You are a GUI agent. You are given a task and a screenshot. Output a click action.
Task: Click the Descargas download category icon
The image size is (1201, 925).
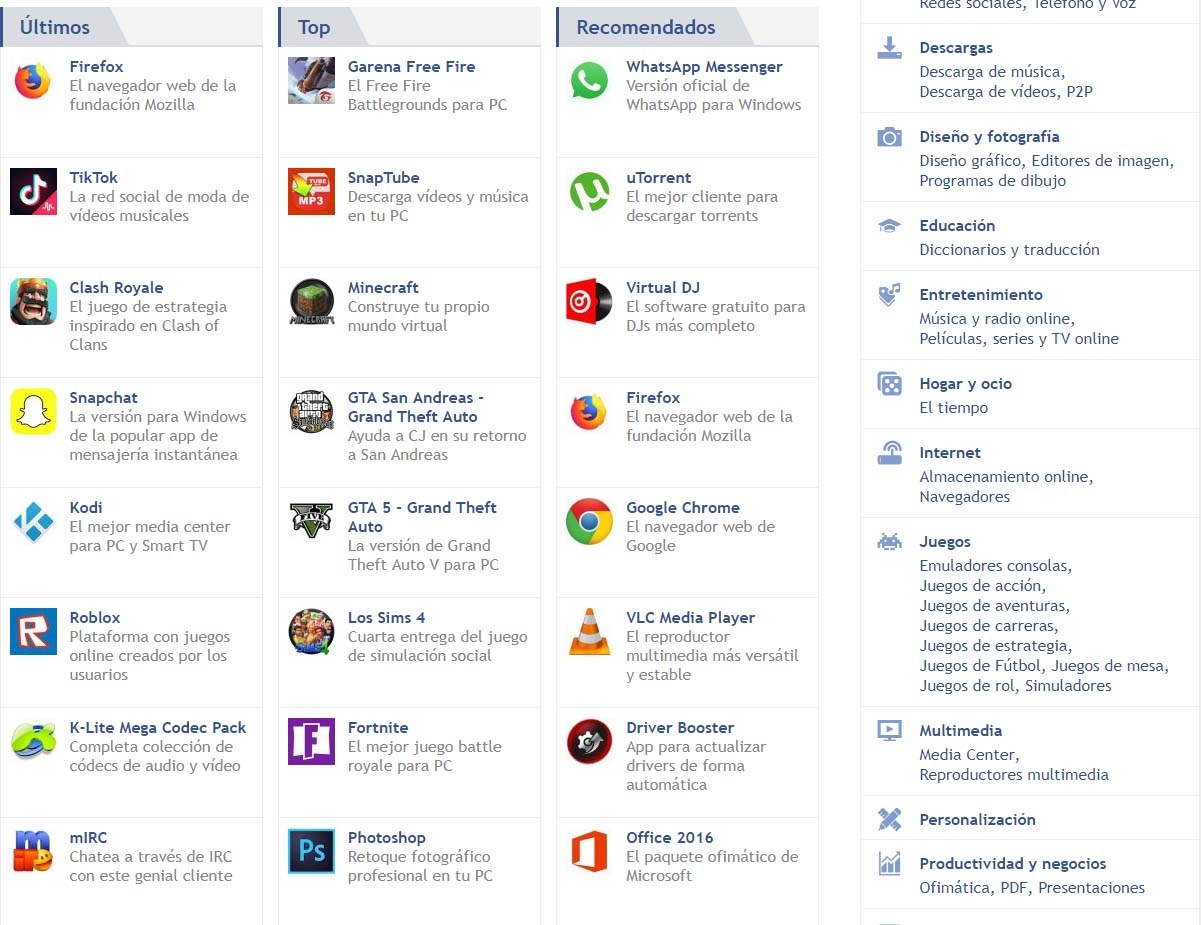click(x=889, y=48)
